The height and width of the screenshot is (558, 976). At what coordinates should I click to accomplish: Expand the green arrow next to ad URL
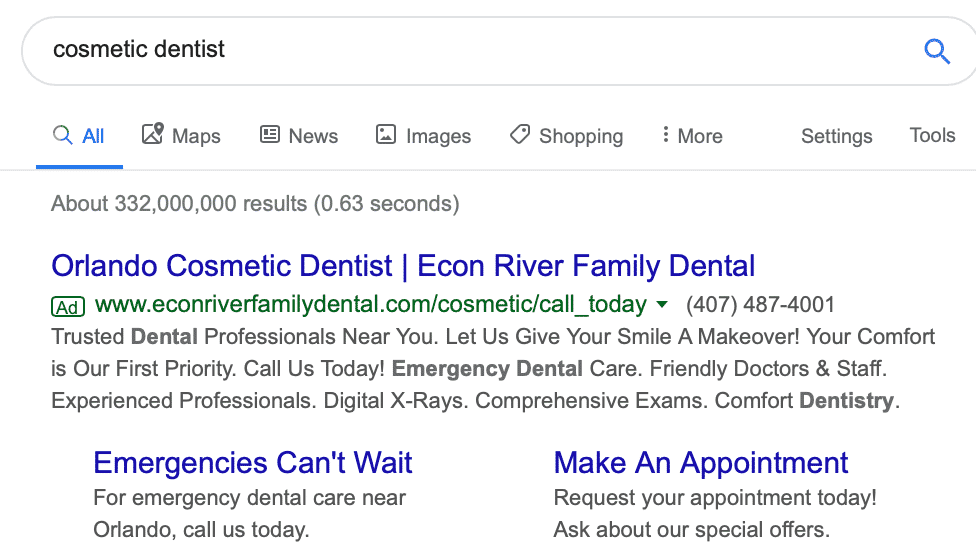coord(662,305)
